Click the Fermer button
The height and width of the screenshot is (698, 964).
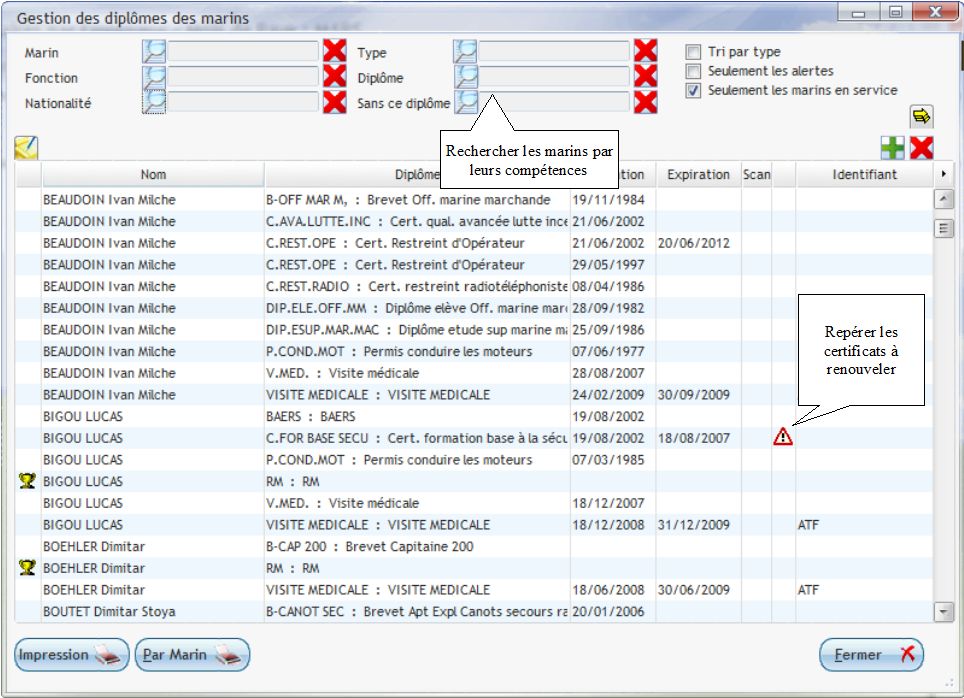click(x=871, y=655)
